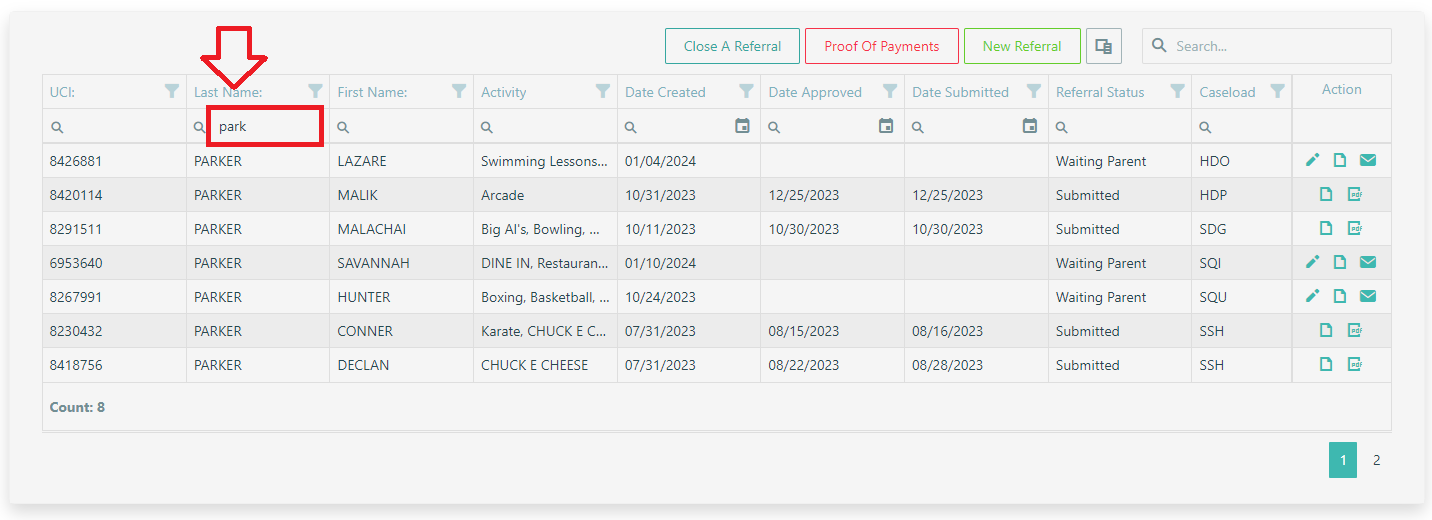Open filter dropdown on Activity column
The width and height of the screenshot is (1432, 520).
tap(602, 91)
